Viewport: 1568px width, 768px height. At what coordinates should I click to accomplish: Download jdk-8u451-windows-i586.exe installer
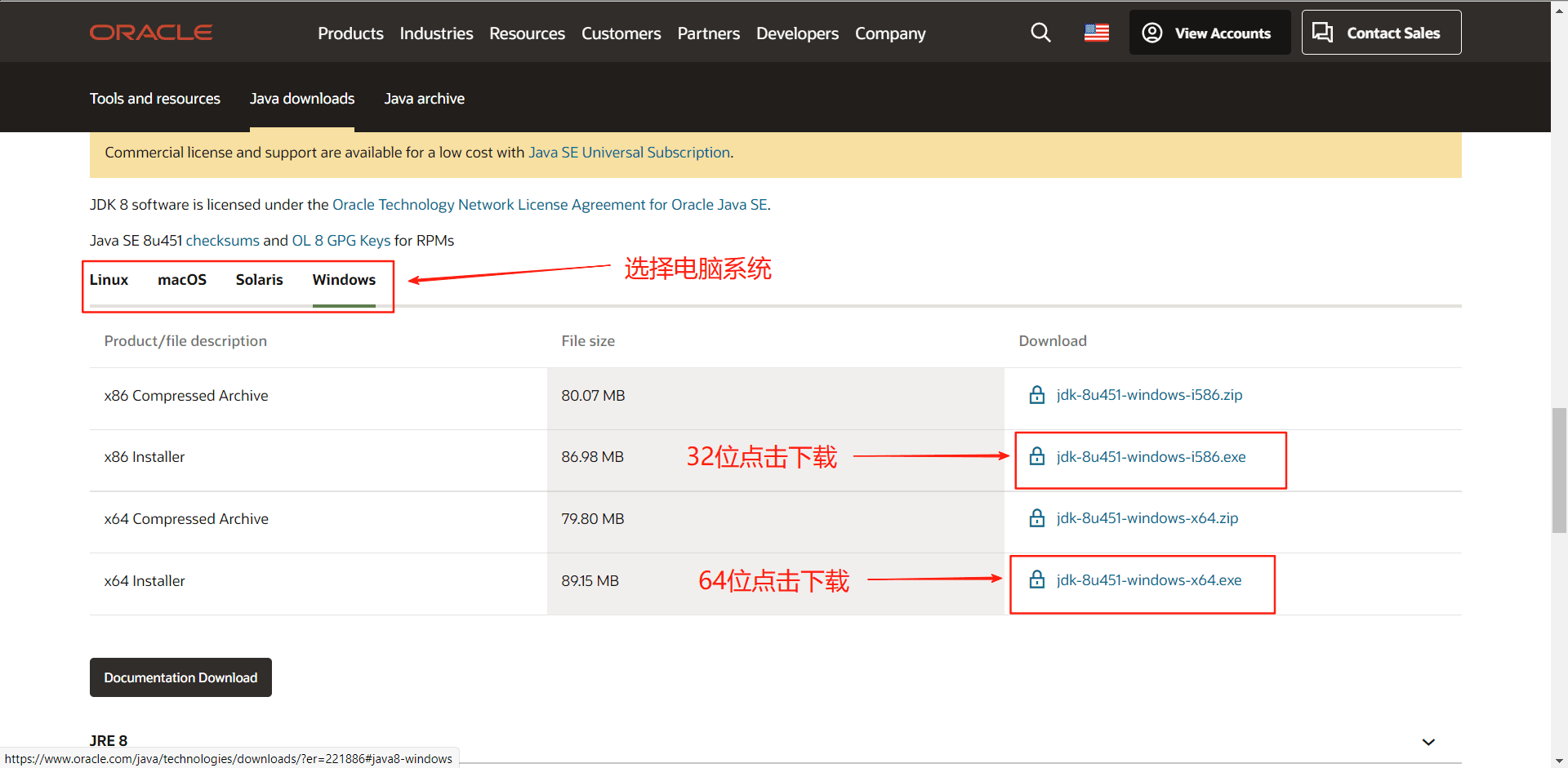(x=1151, y=457)
